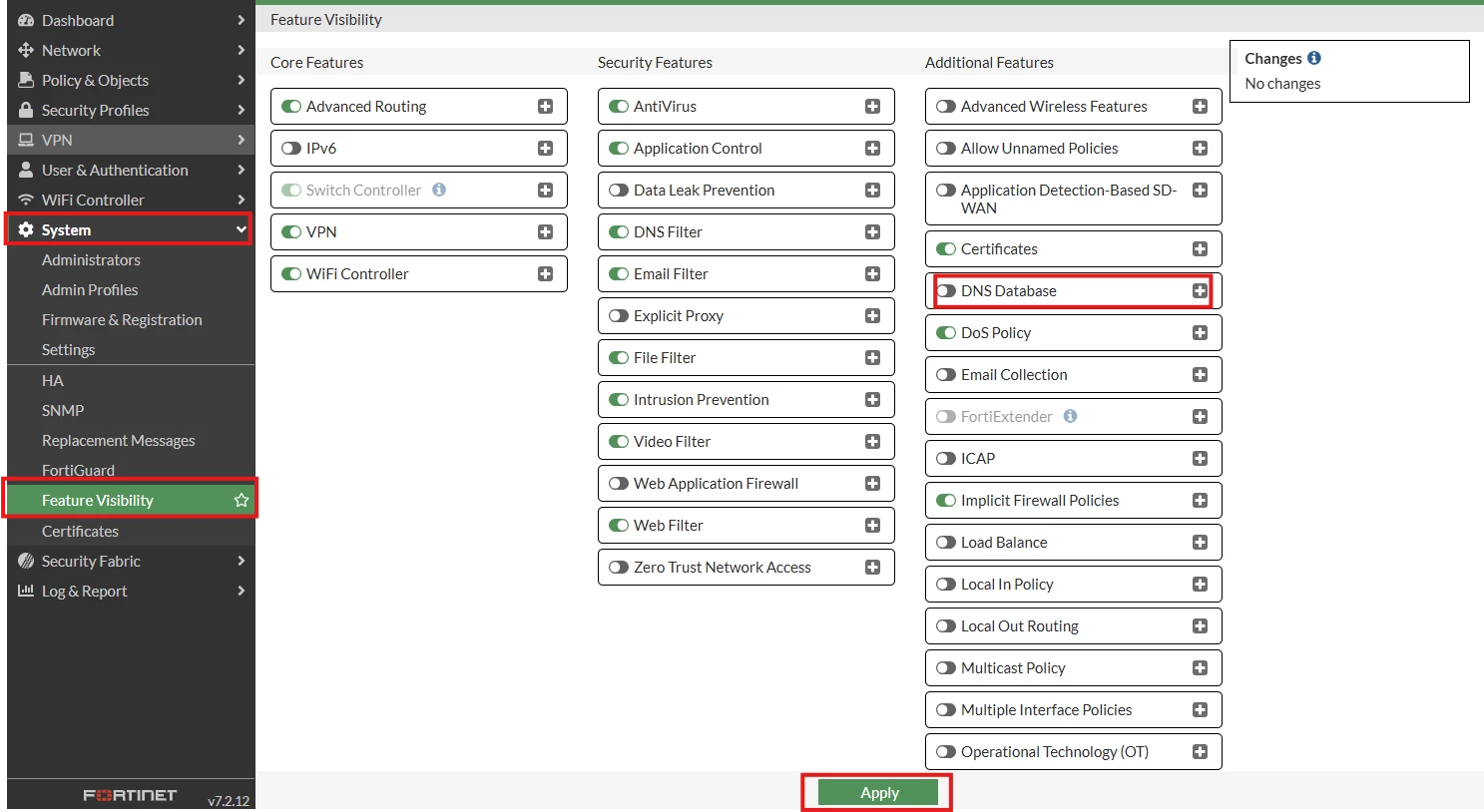Enable the IPv6 toggle
Screen dimensions: 1484x812
(x=291, y=148)
